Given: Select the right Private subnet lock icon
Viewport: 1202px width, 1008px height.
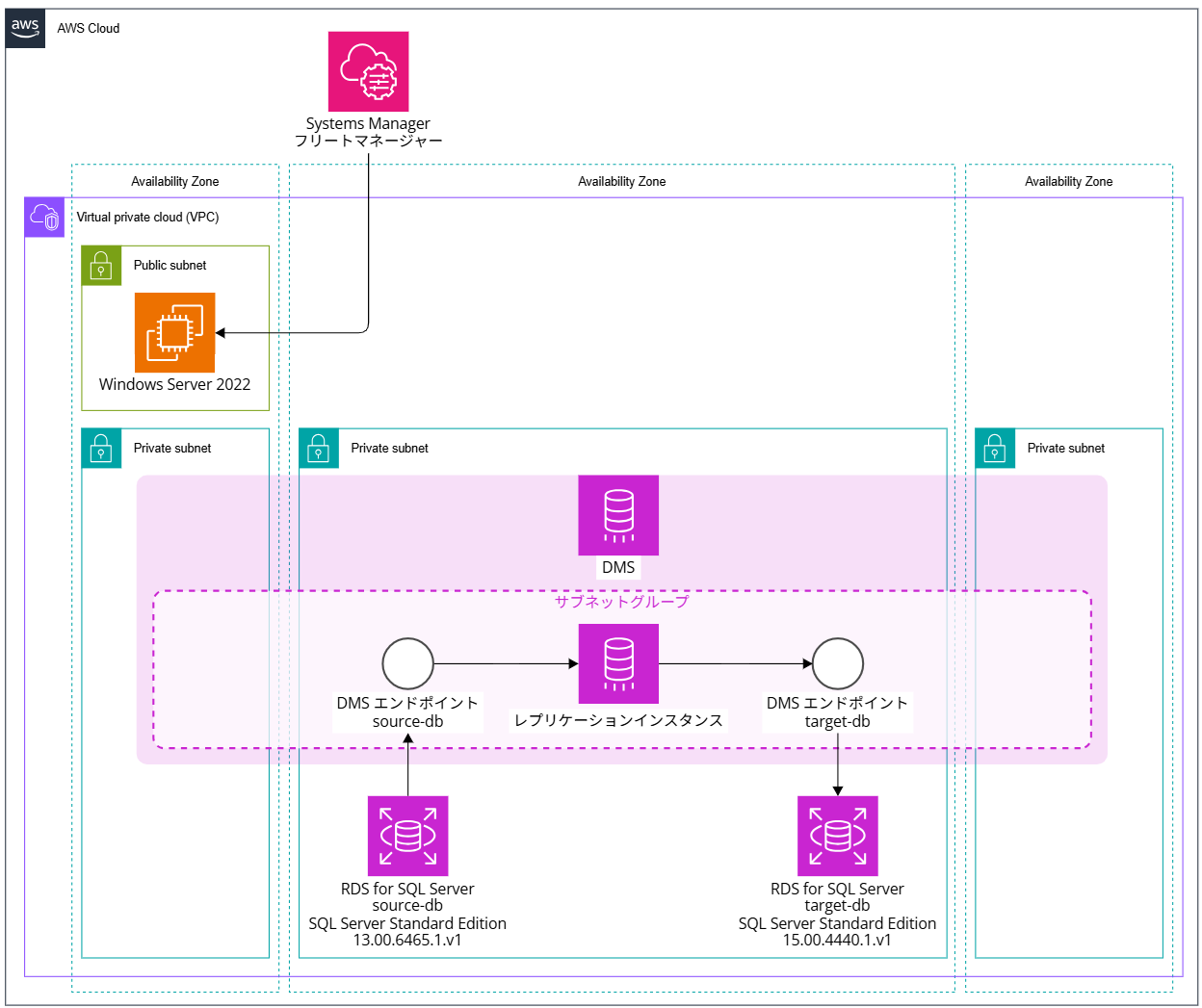Looking at the screenshot, I should point(995,449).
